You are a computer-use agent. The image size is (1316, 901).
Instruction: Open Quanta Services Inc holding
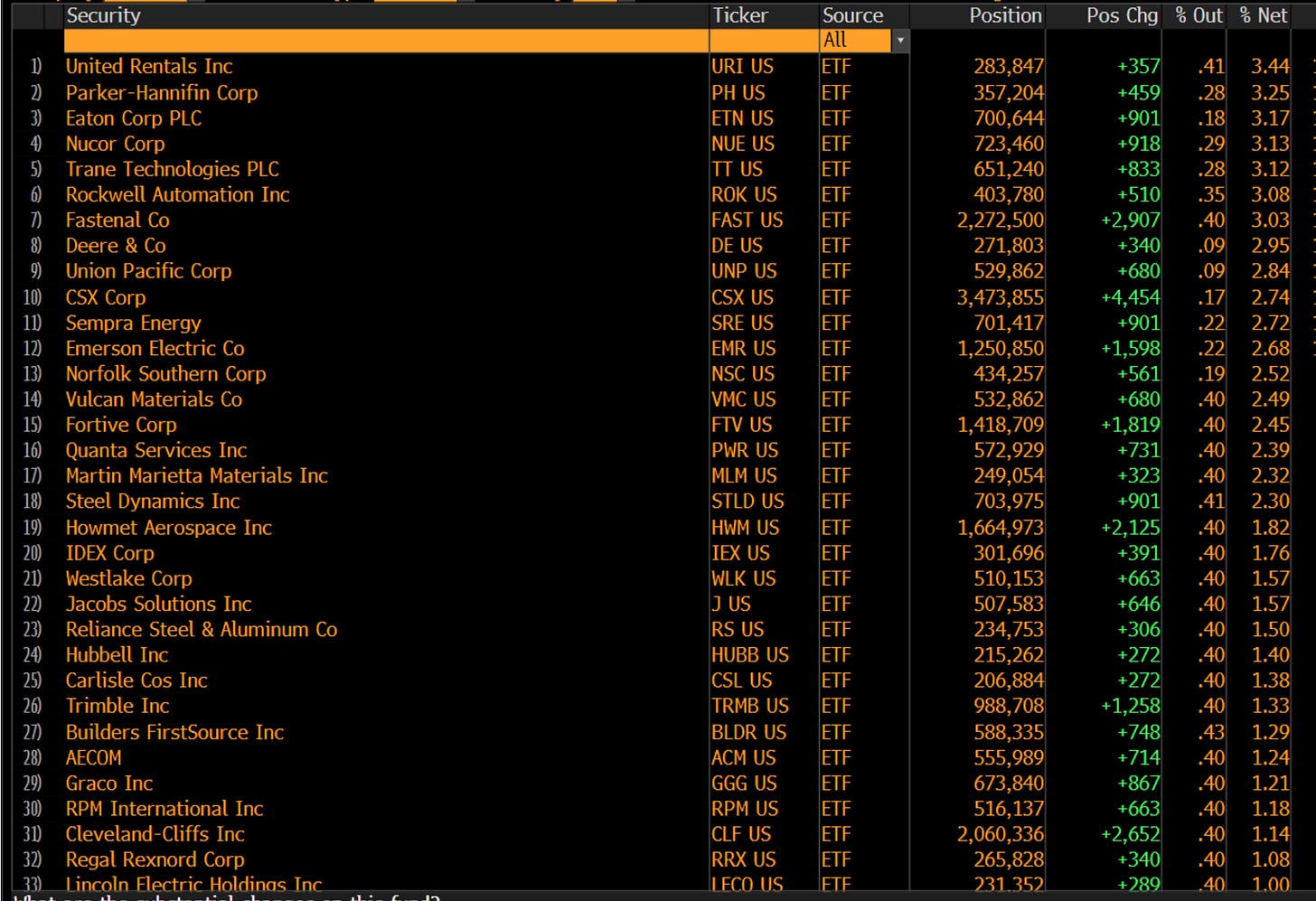click(156, 450)
